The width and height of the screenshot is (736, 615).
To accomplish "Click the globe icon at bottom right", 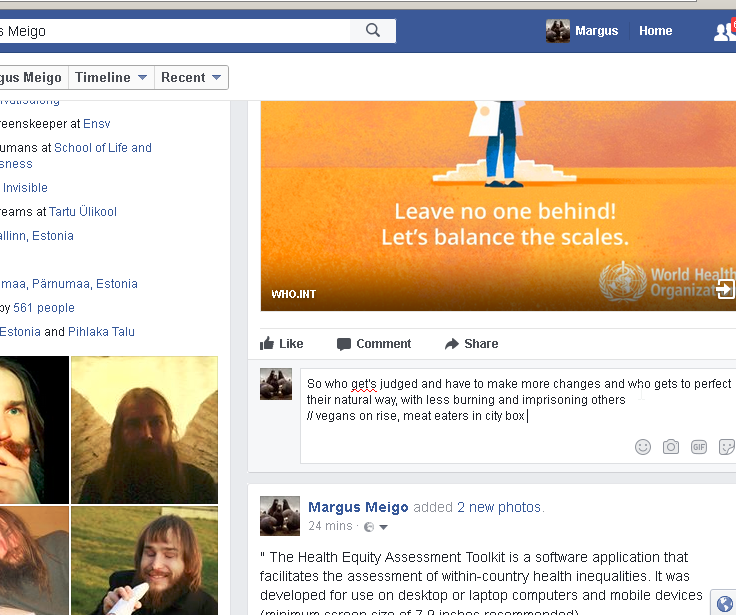I will 725,603.
